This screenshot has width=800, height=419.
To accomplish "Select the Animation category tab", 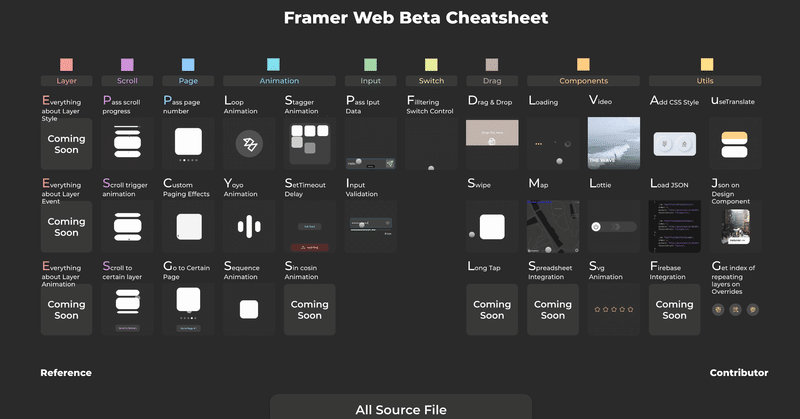I will coord(279,81).
